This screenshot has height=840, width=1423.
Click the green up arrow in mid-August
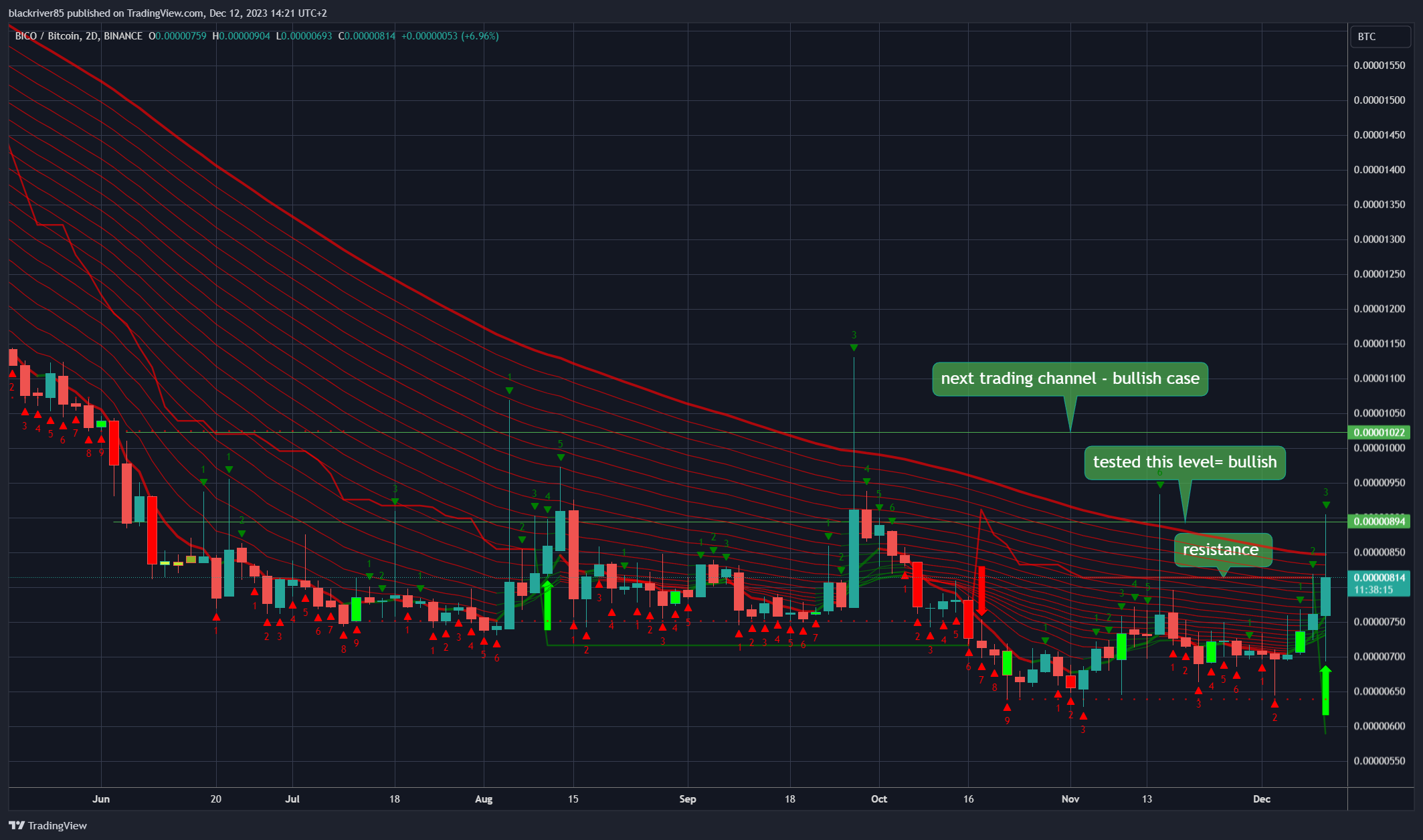[x=547, y=605]
